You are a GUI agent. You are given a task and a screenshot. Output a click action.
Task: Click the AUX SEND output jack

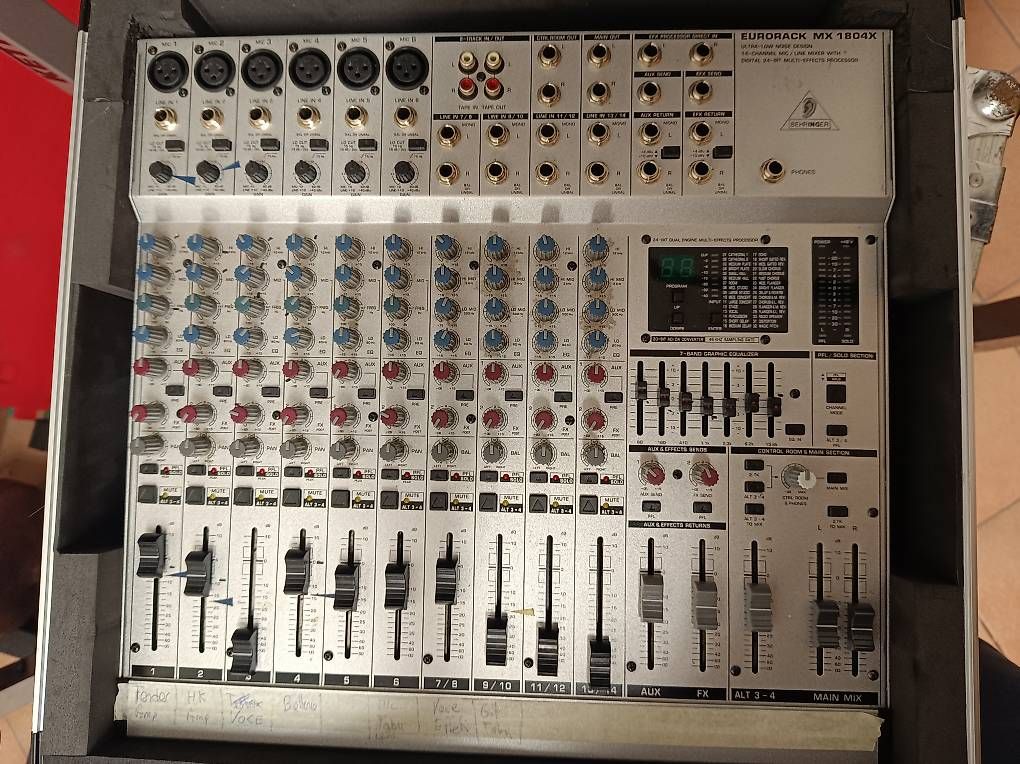click(x=649, y=92)
